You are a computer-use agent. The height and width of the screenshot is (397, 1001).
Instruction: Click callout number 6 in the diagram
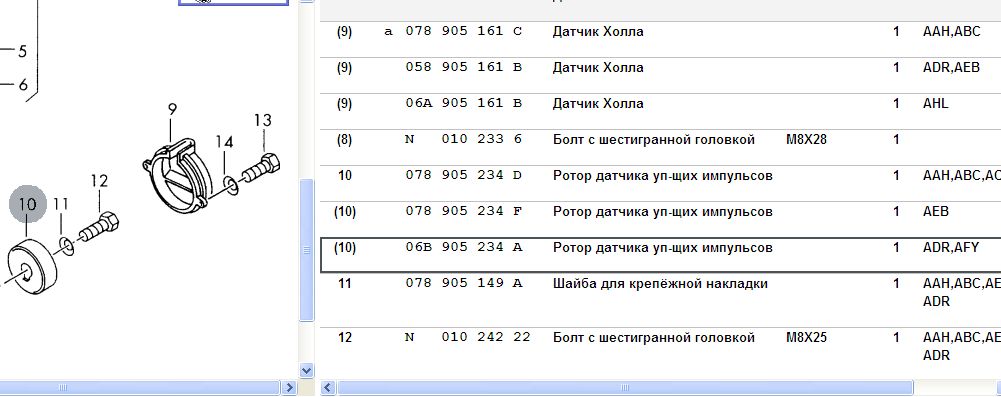click(23, 84)
